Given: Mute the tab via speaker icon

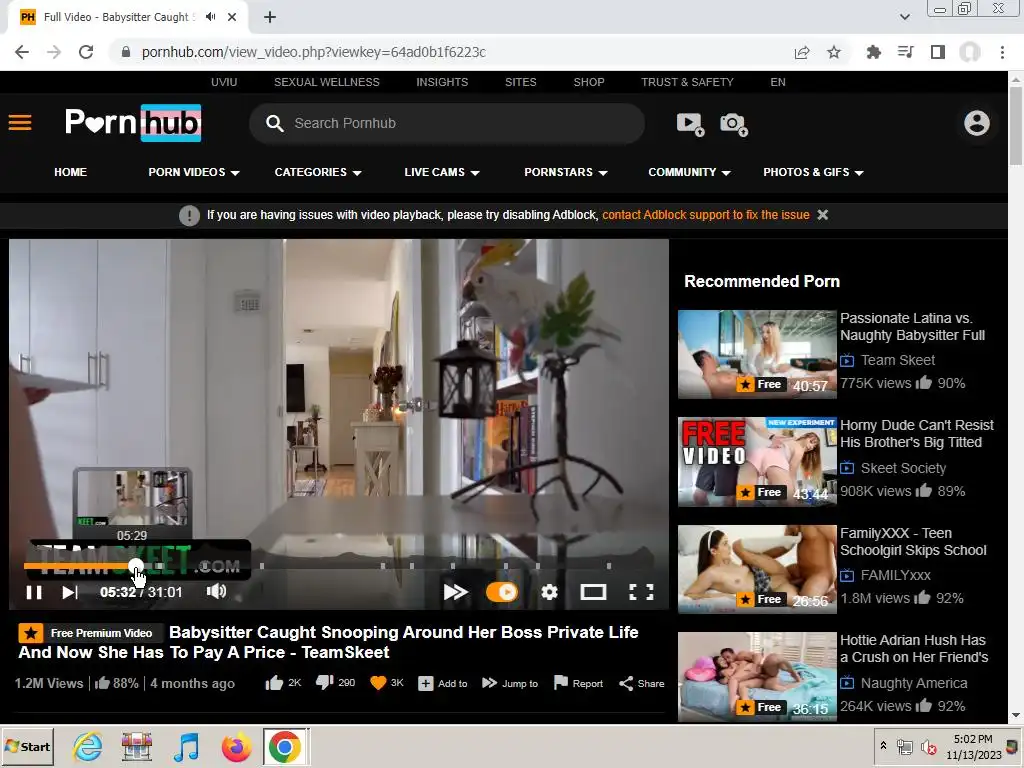Looking at the screenshot, I should tap(210, 17).
